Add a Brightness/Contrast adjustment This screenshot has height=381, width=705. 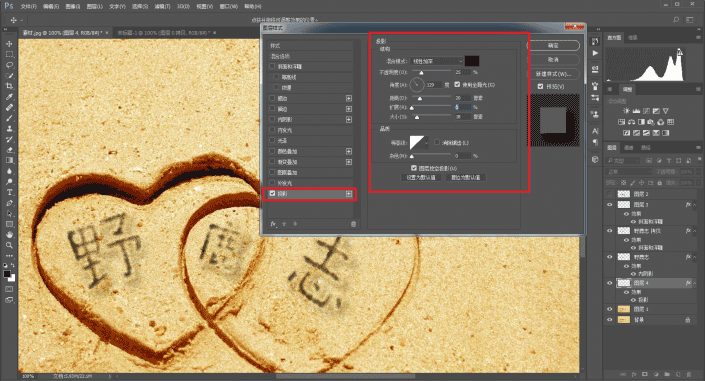click(626, 111)
